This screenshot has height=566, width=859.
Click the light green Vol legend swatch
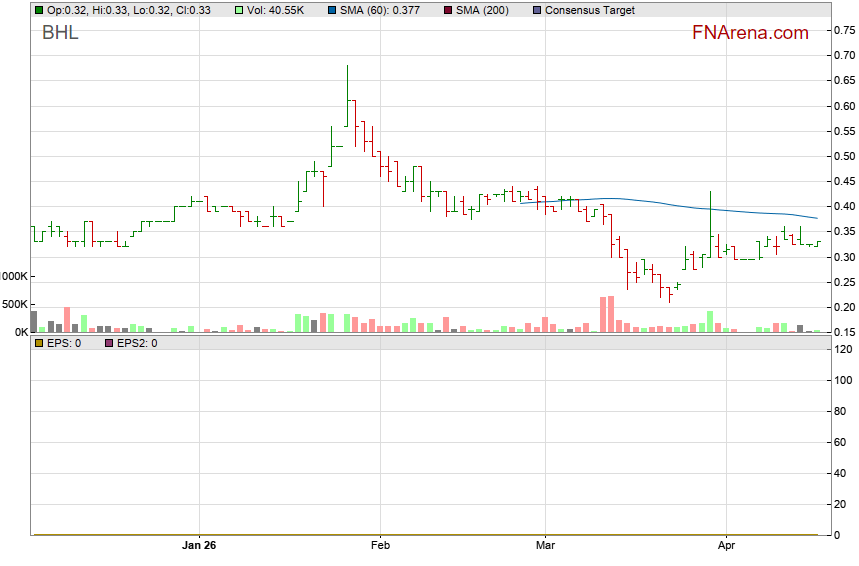(238, 11)
